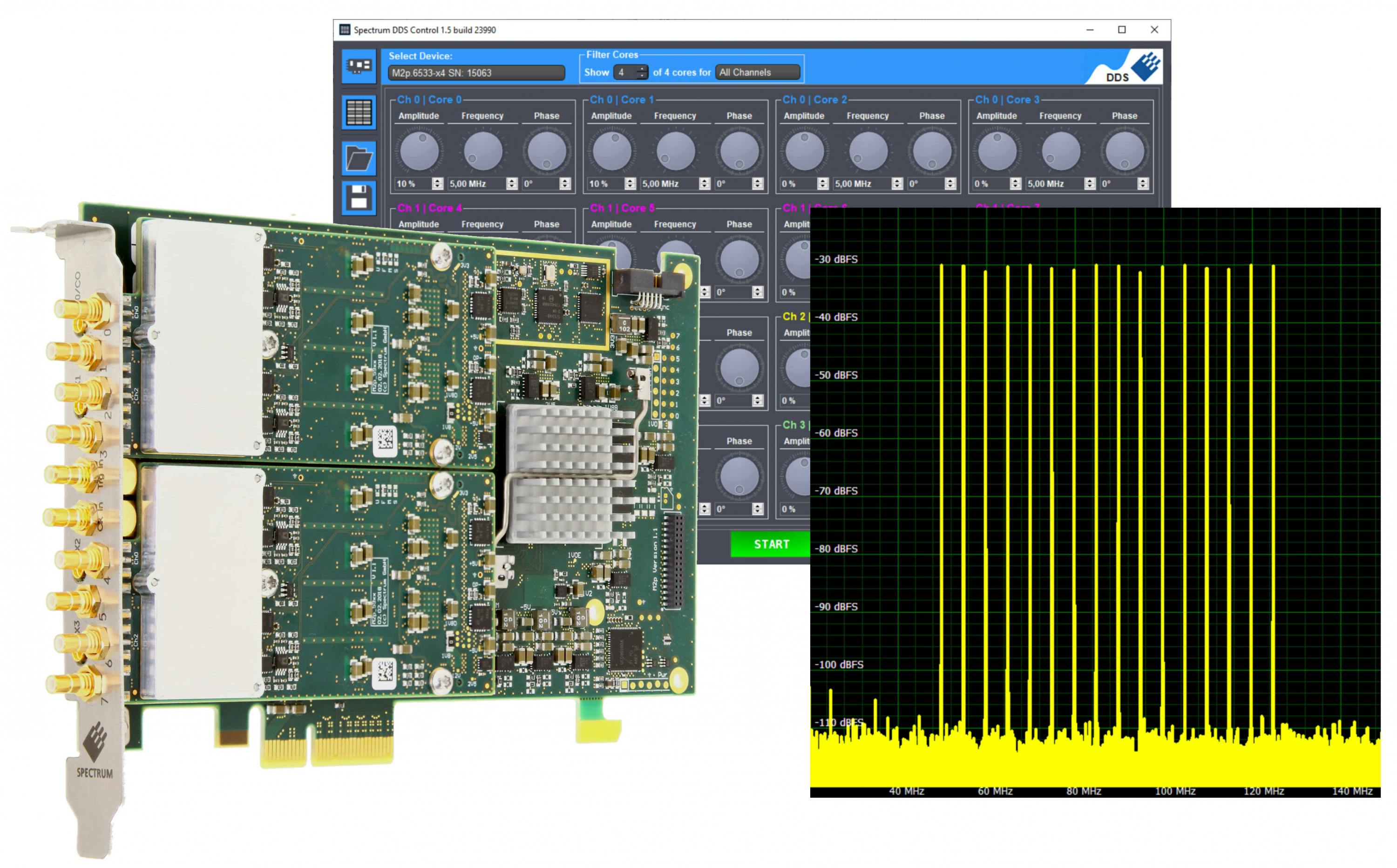Open the table grid view icon
Viewport: 1397px width, 868px height.
[x=359, y=113]
